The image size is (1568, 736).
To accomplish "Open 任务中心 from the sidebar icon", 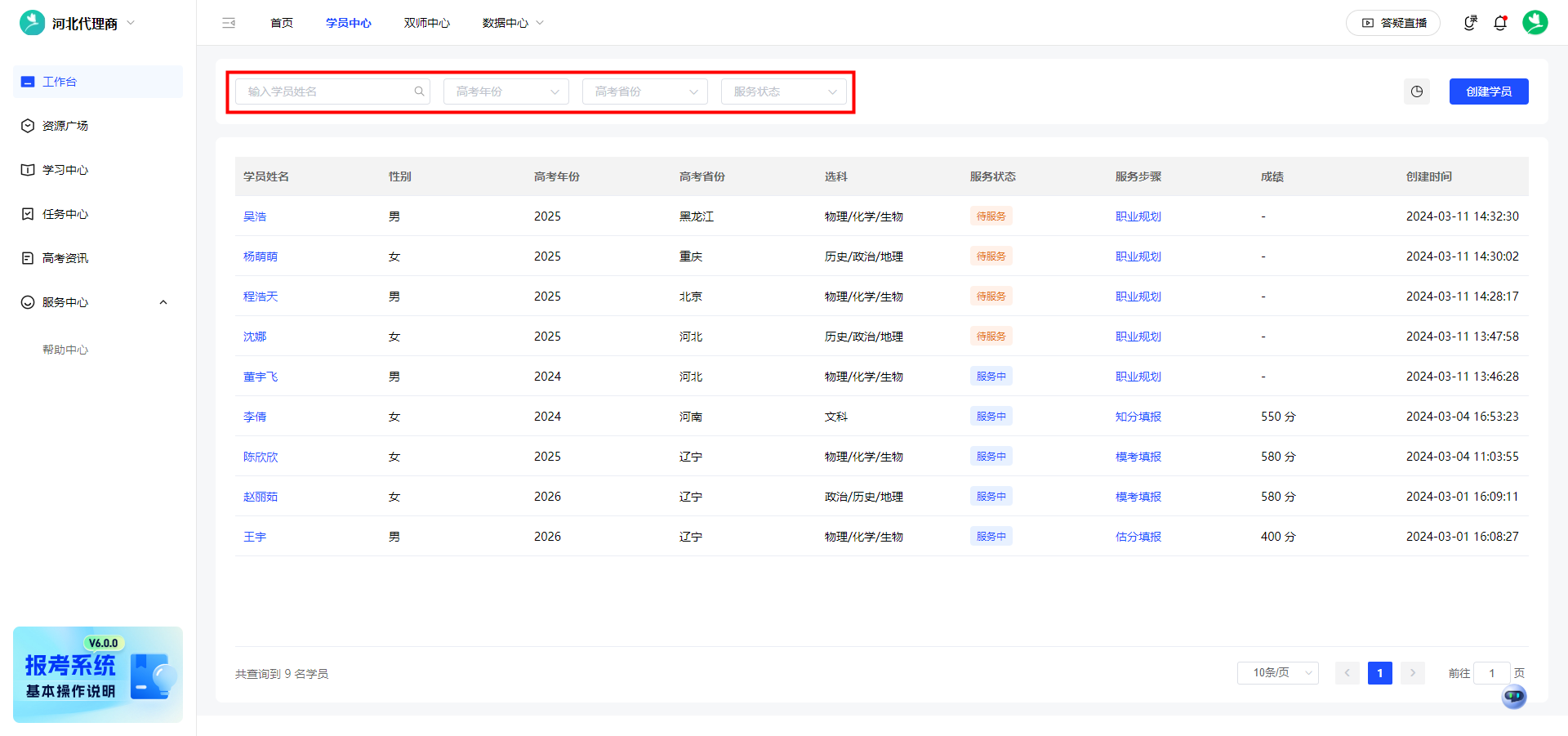I will (27, 213).
